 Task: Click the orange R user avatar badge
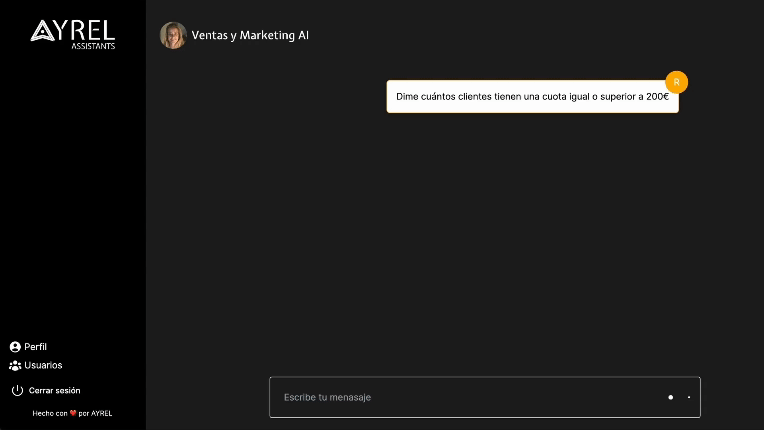[676, 82]
